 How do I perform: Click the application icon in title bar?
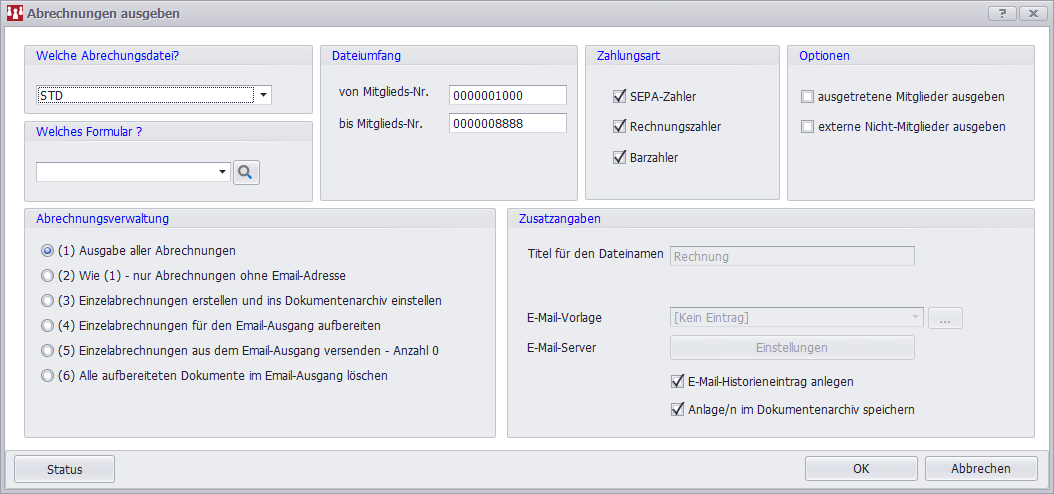click(x=14, y=14)
